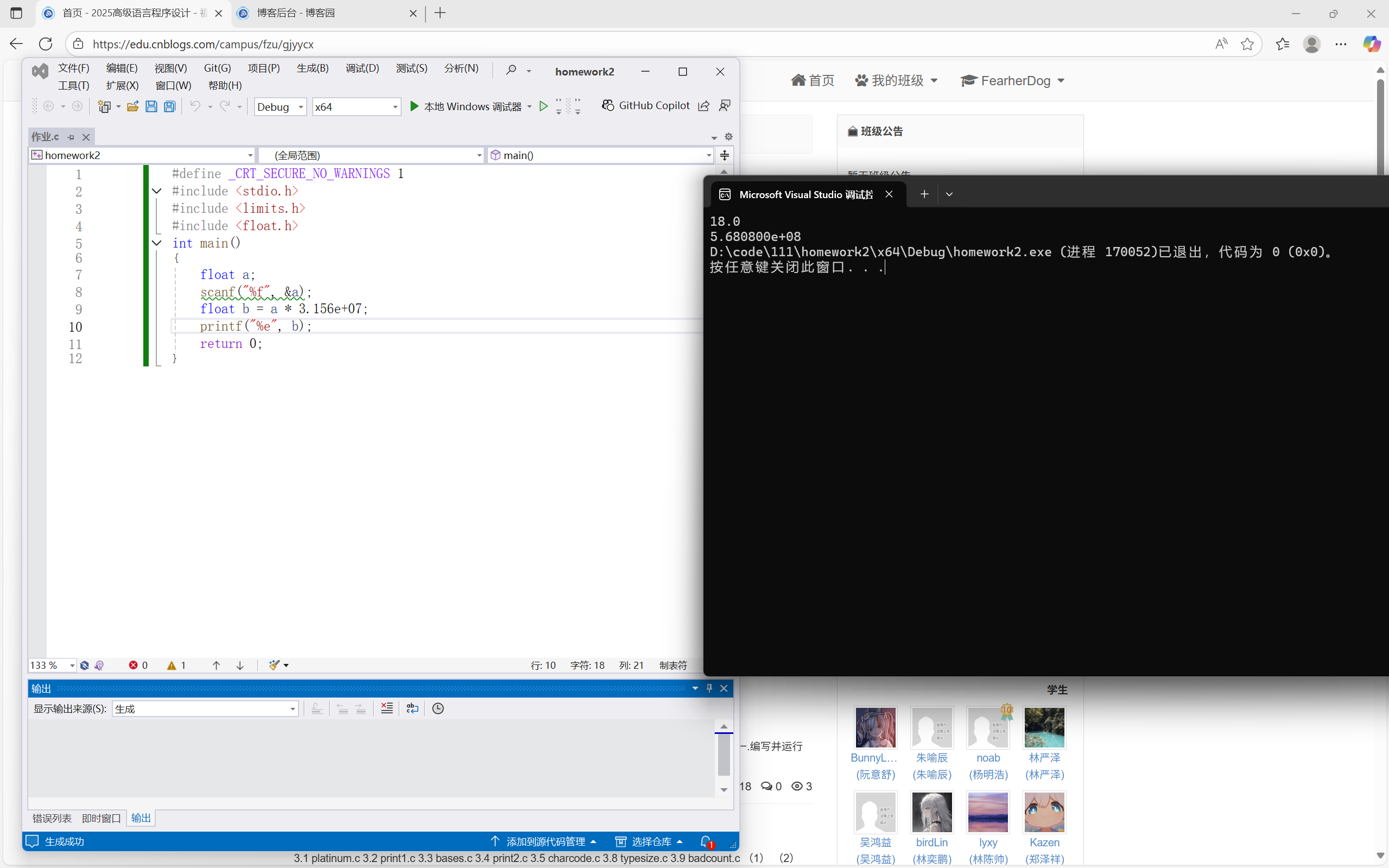Collapse the main() function code block

[x=157, y=243]
